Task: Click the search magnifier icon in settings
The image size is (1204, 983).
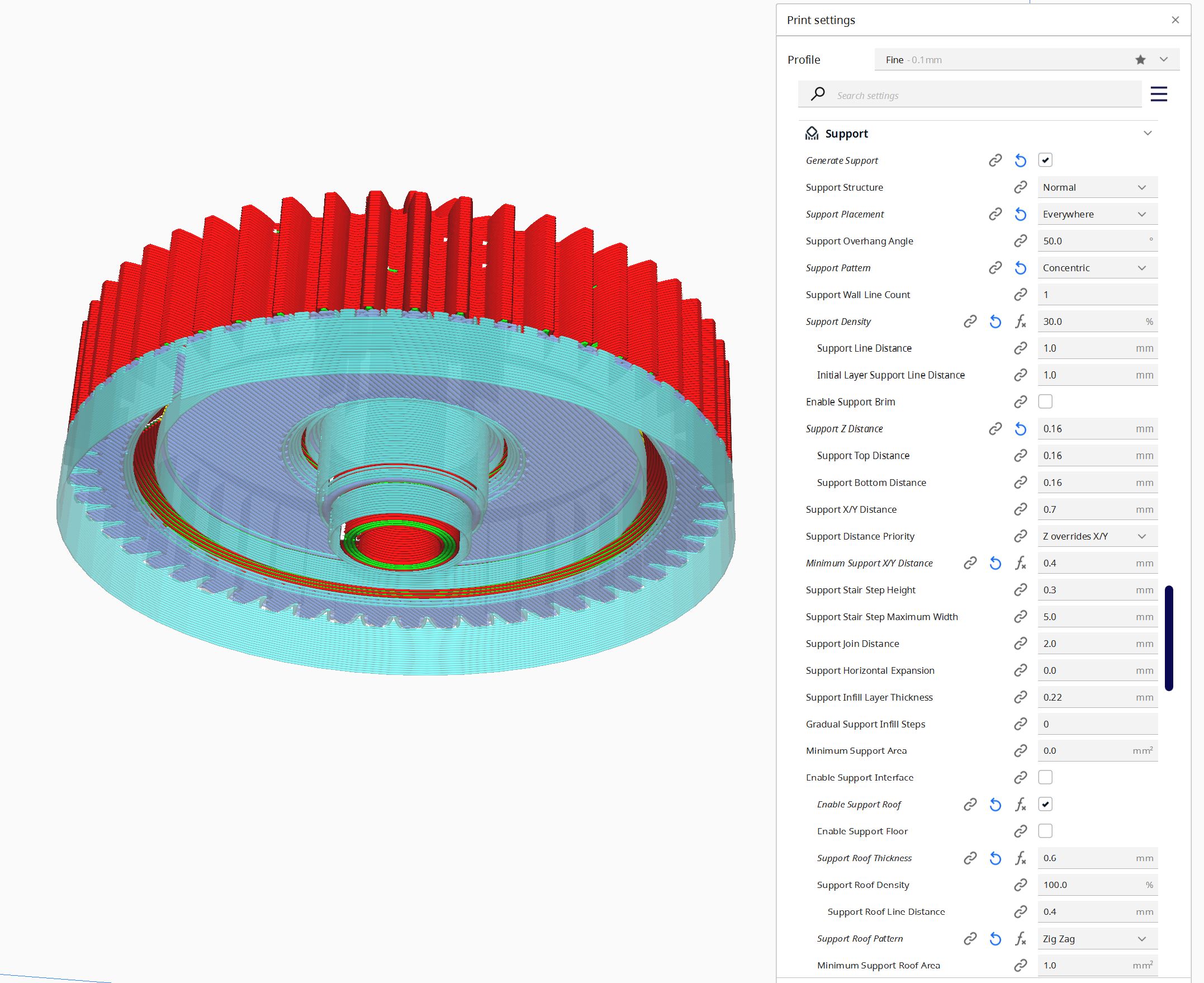Action: [817, 94]
